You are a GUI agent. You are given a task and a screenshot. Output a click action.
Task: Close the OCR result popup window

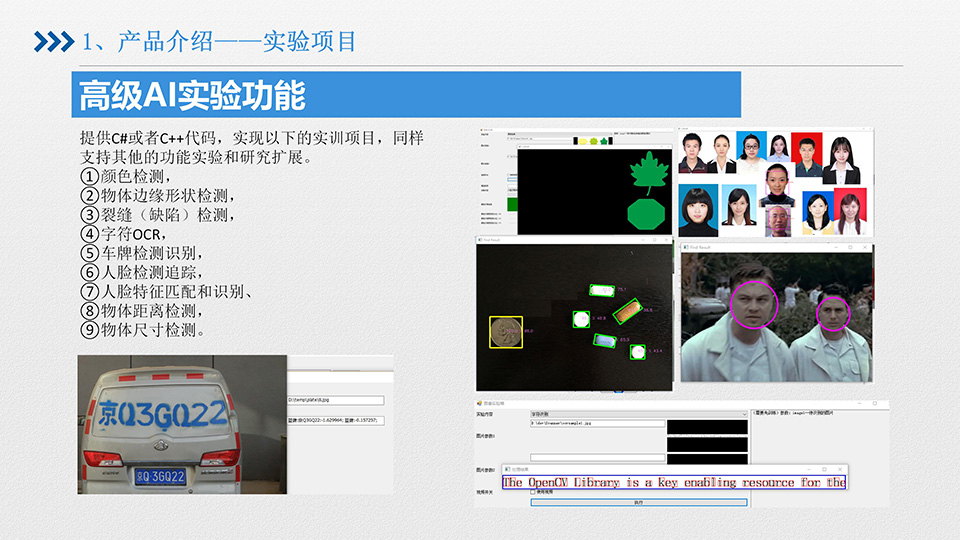(x=838, y=468)
